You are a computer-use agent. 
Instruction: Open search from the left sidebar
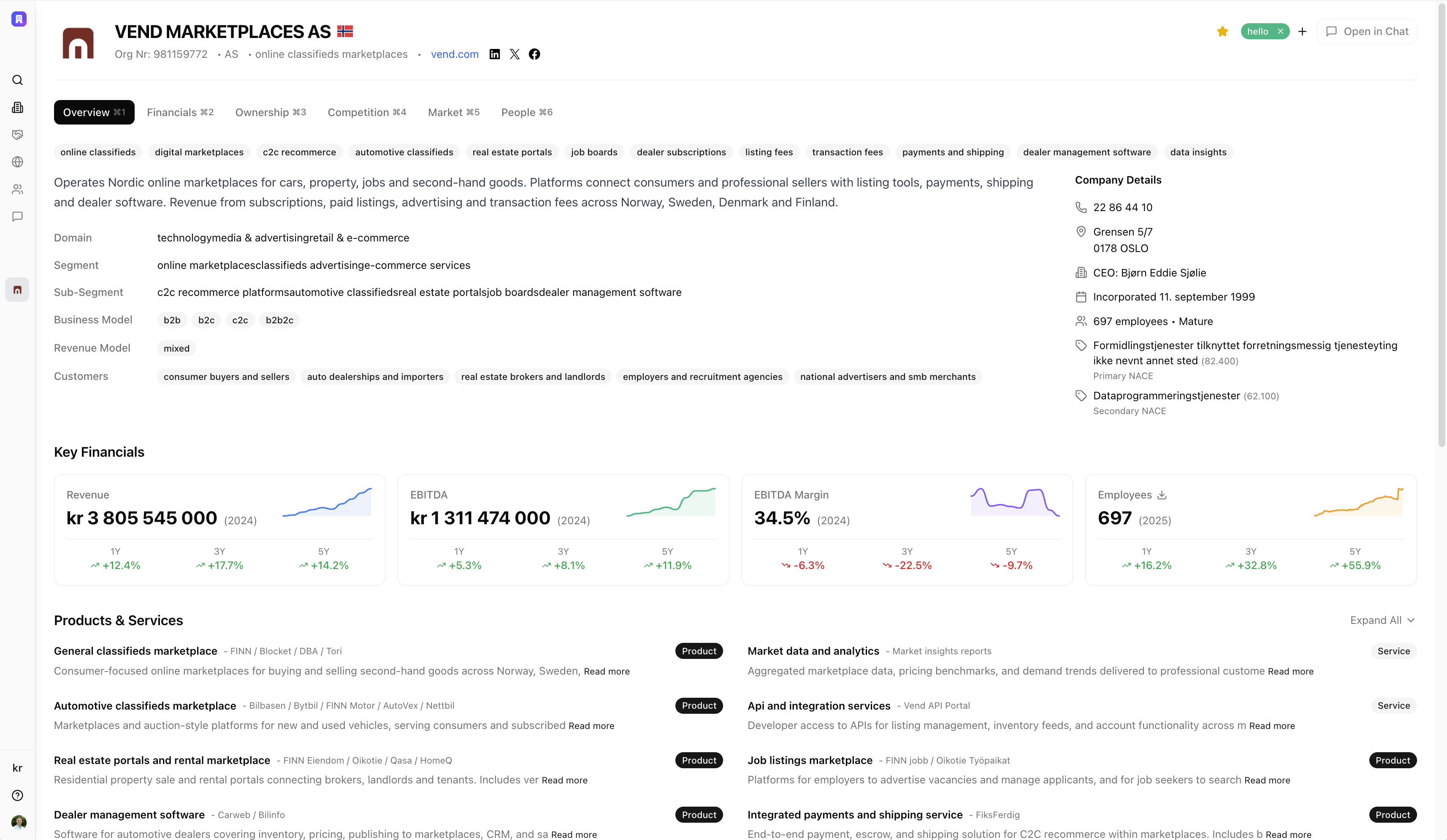coord(17,80)
